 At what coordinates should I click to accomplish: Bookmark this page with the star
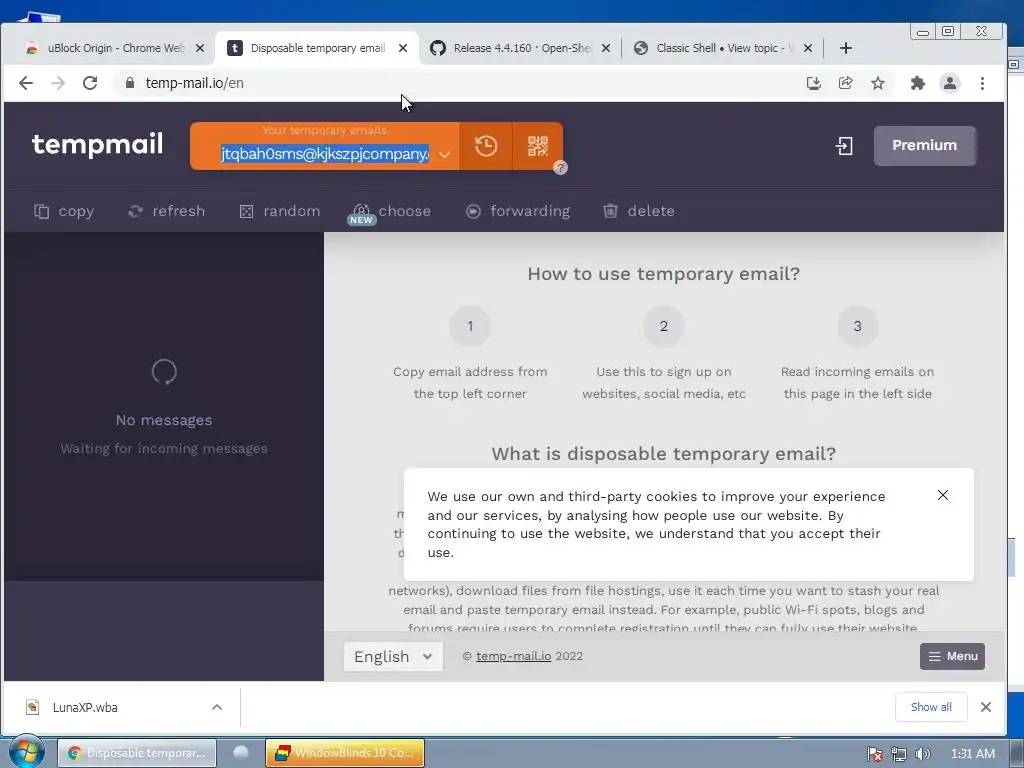(x=878, y=83)
